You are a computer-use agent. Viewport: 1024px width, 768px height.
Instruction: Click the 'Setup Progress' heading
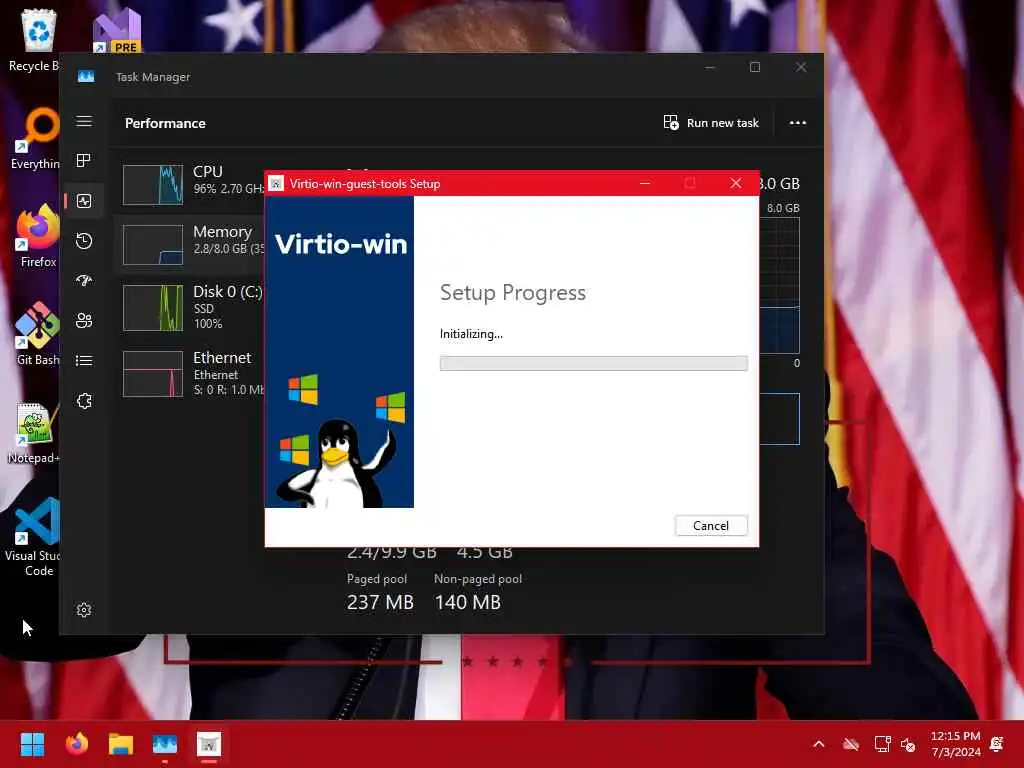pos(513,293)
